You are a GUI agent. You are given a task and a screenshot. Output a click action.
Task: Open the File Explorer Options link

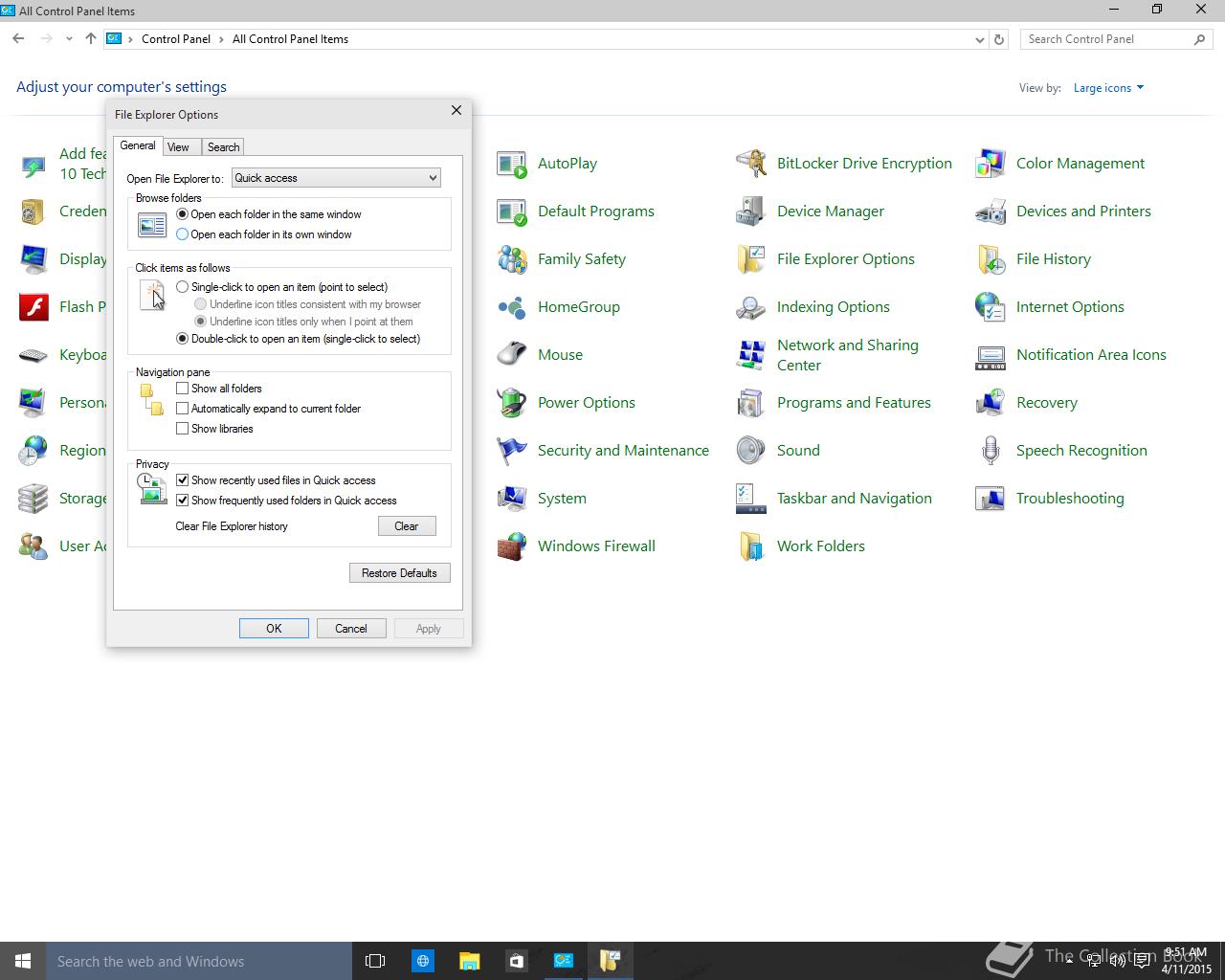point(846,259)
